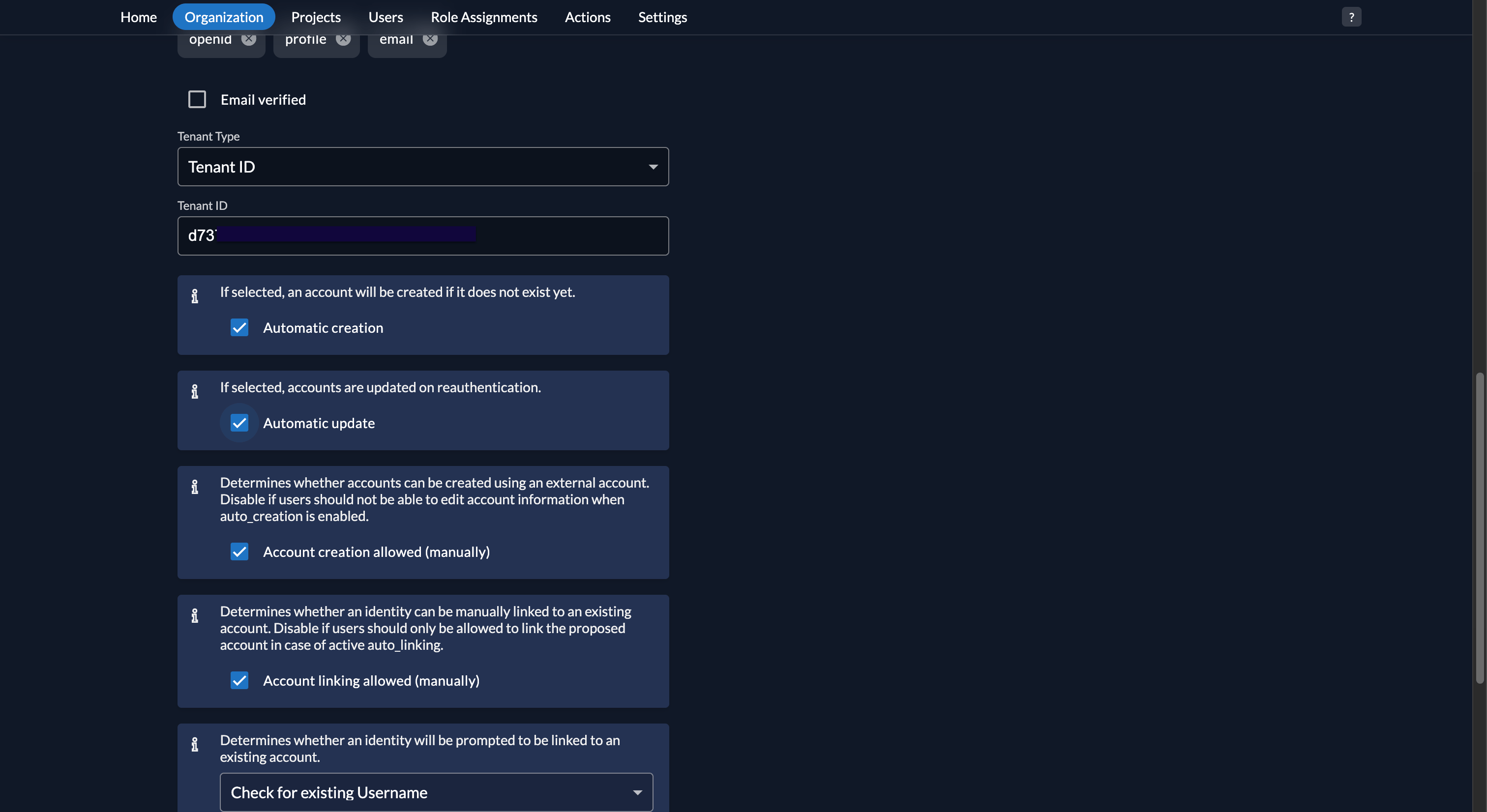Uncheck the Automatic creation checkbox
The image size is (1487, 812).
(239, 327)
